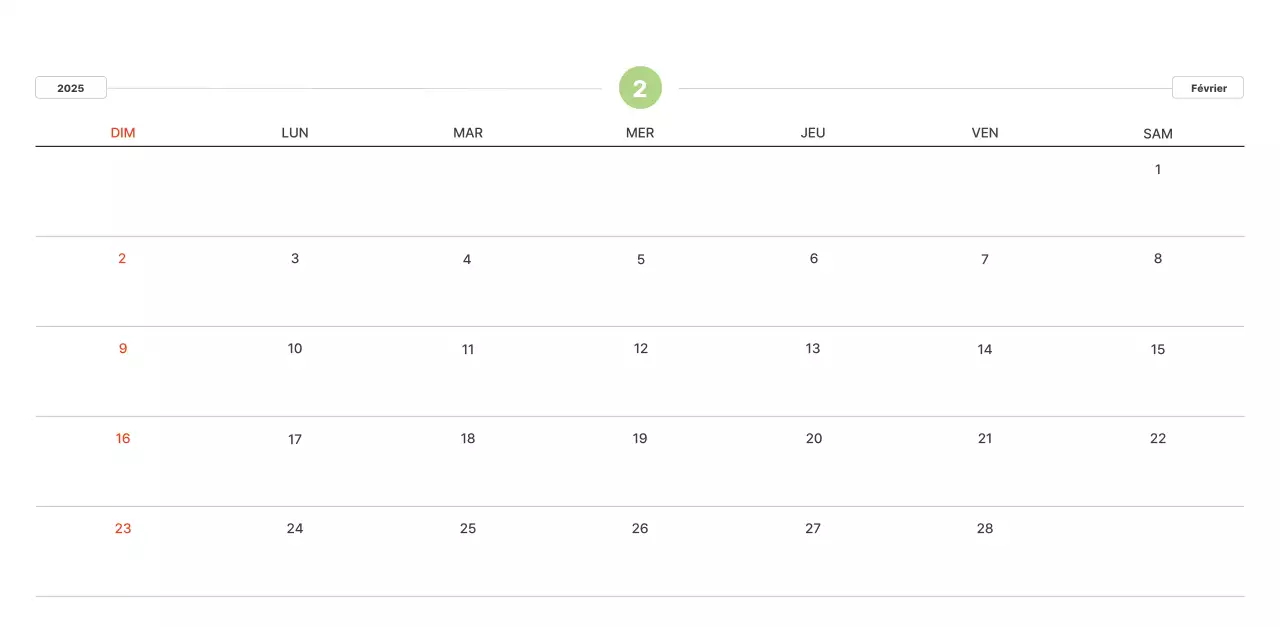
Task: Click Saturday the 22nd
Action: [x=1158, y=439]
